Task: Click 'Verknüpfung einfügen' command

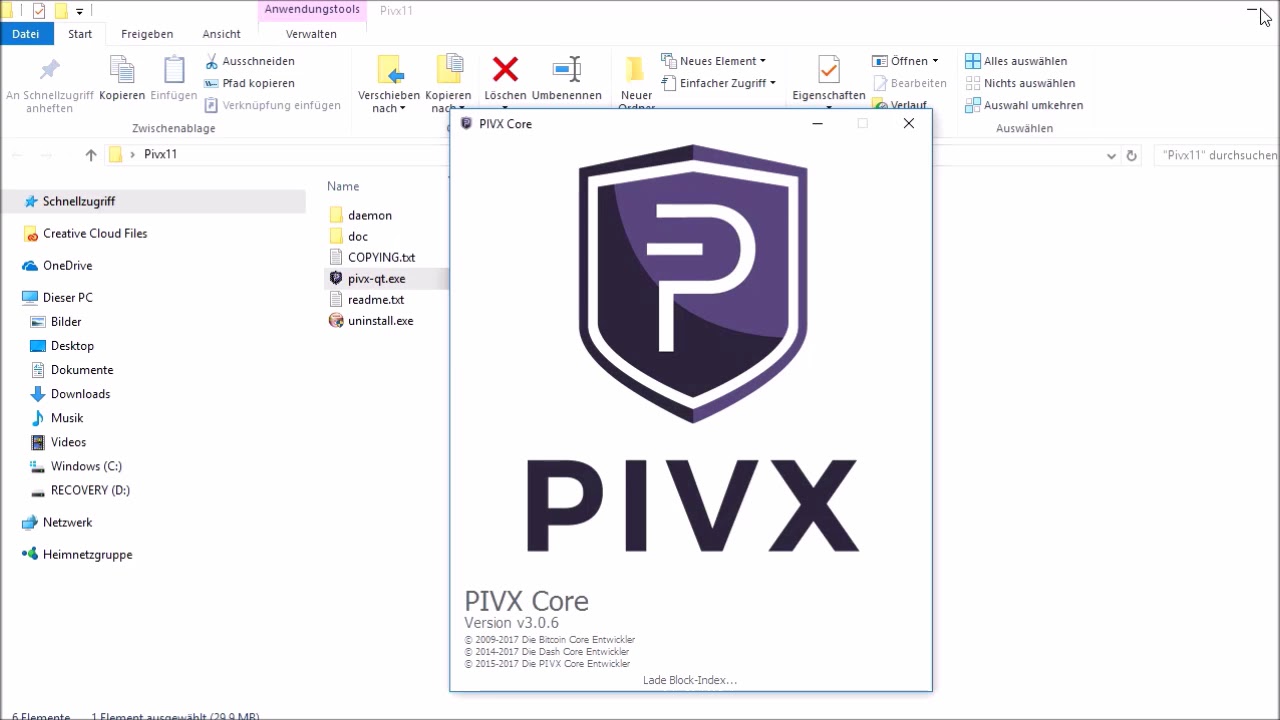Action: [272, 105]
